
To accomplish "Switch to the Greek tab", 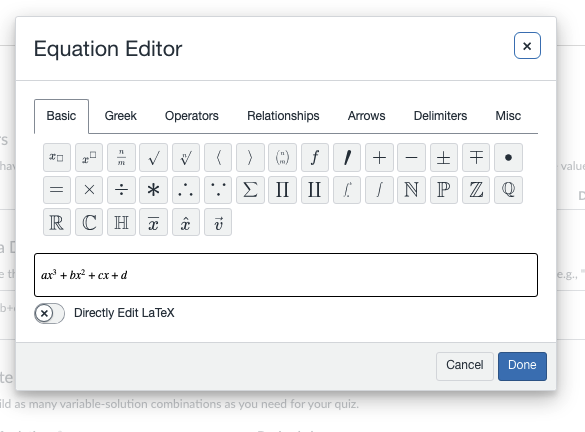I will point(121,116).
